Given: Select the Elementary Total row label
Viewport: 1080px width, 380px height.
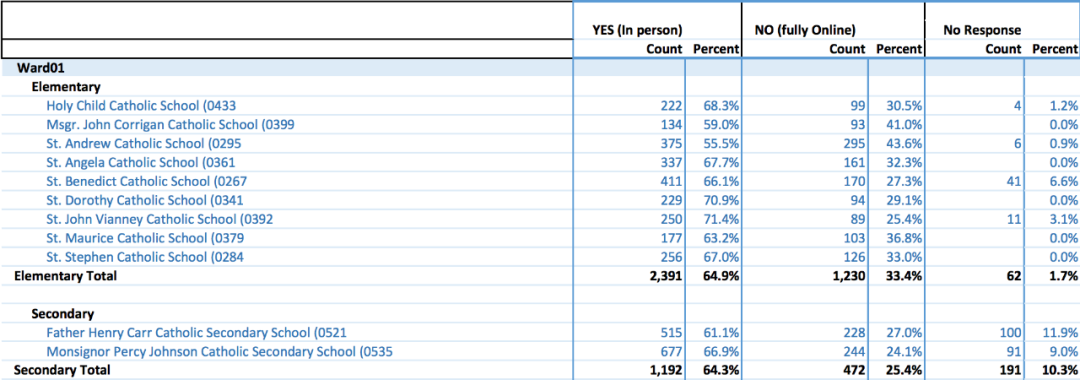Looking at the screenshot, I should (x=65, y=276).
